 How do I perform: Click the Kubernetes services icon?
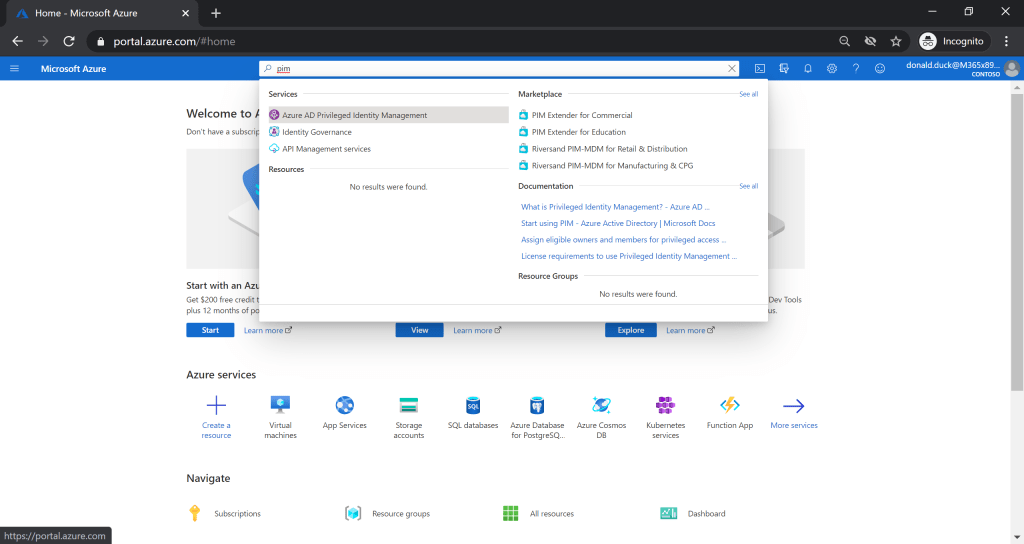click(665, 406)
